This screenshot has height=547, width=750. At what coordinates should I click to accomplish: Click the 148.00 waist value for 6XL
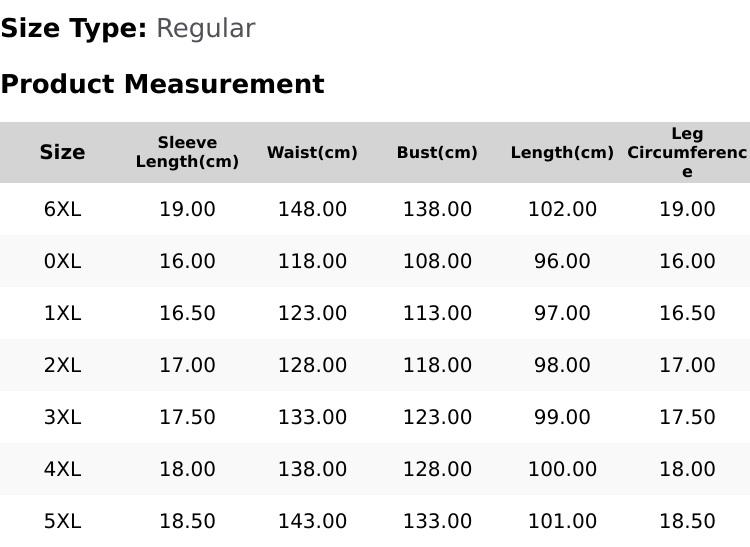click(x=312, y=209)
